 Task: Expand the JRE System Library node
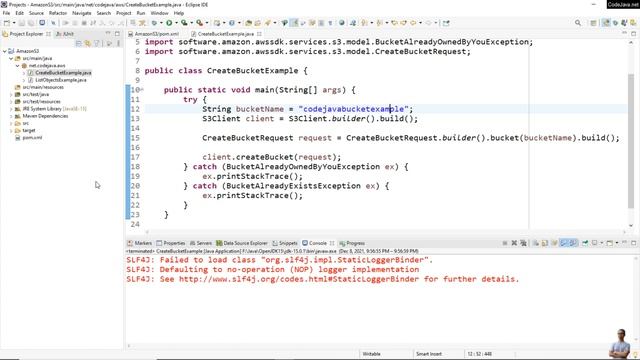(x=11, y=109)
